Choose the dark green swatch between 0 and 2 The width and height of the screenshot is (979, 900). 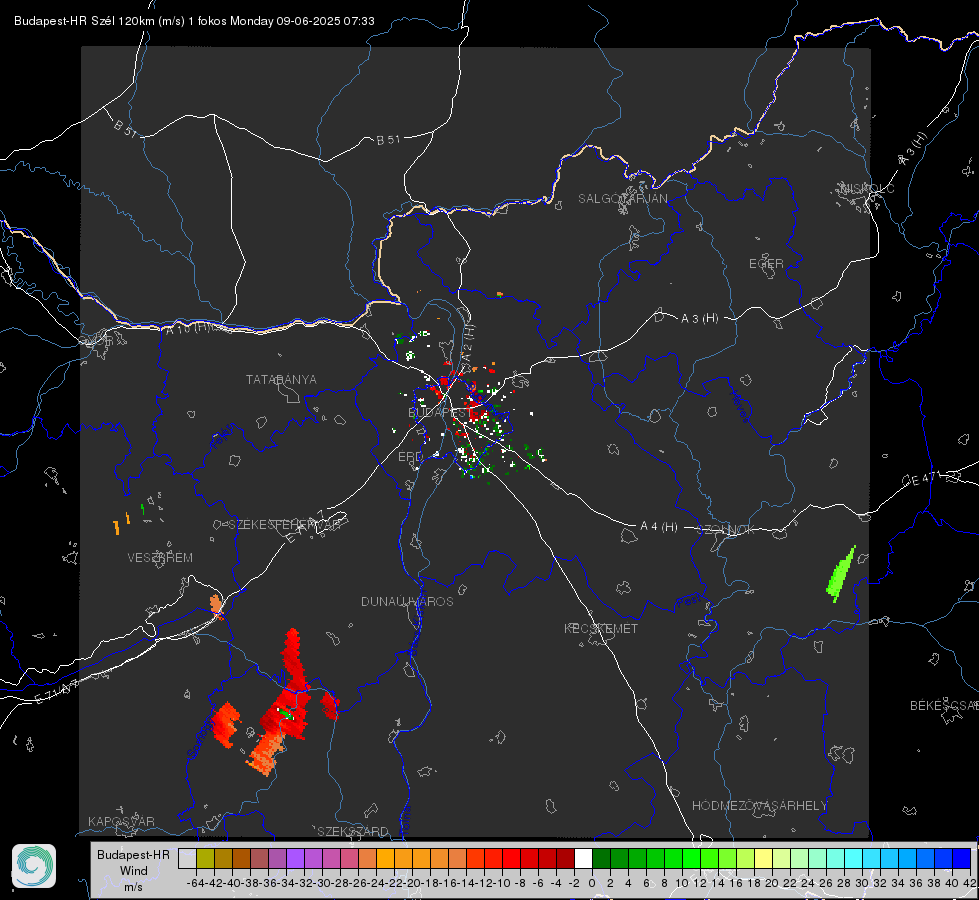pos(601,858)
